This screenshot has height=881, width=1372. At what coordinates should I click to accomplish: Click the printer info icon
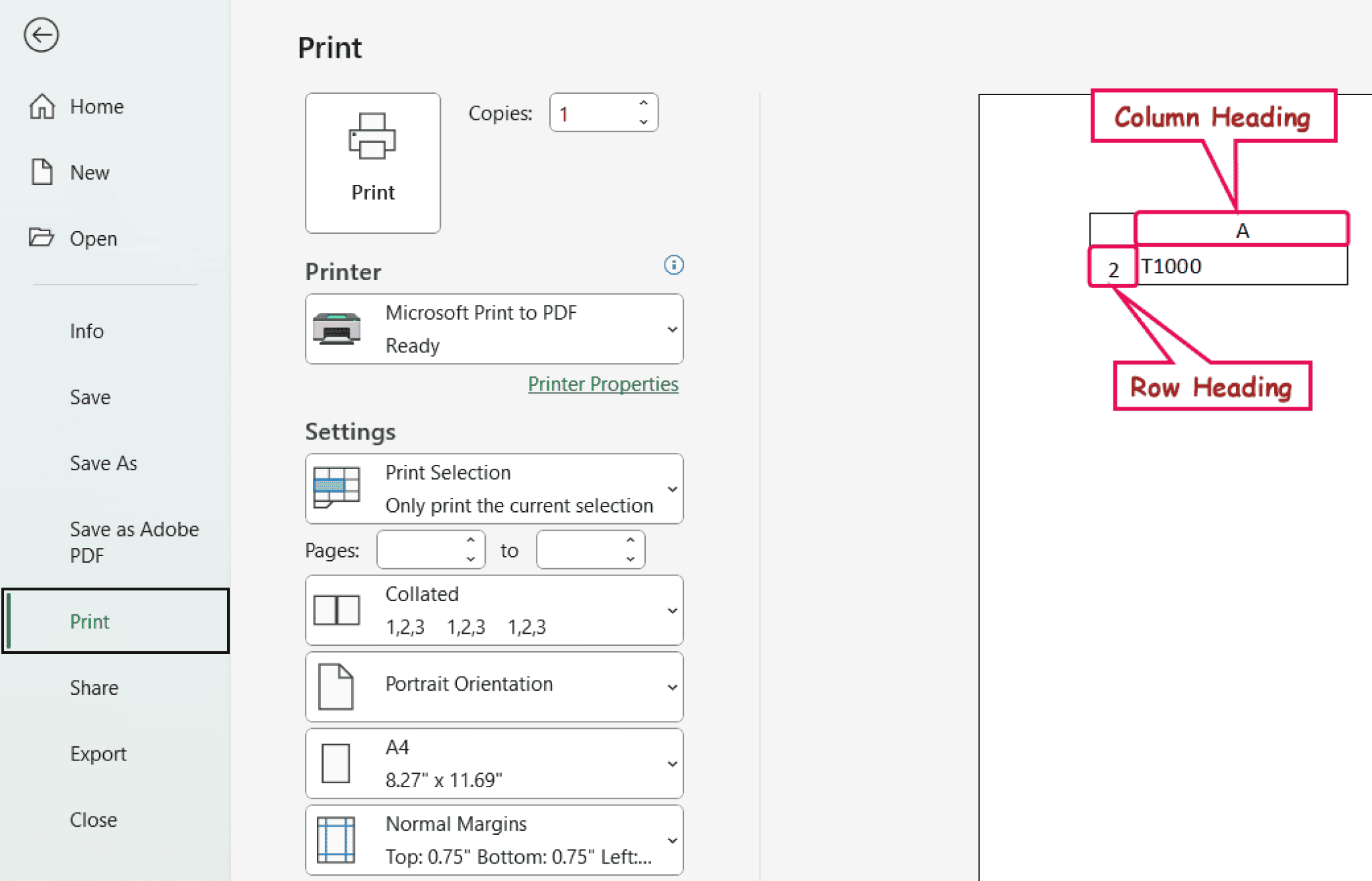[674, 265]
